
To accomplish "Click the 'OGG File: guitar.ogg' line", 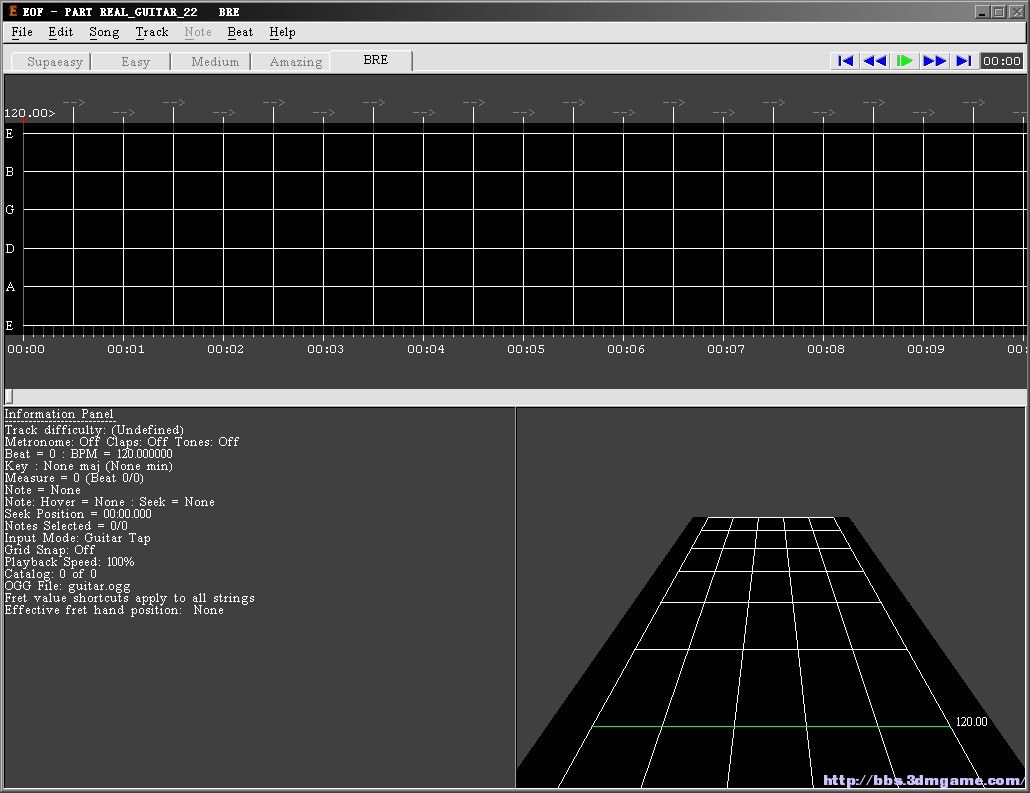I will (x=67, y=586).
